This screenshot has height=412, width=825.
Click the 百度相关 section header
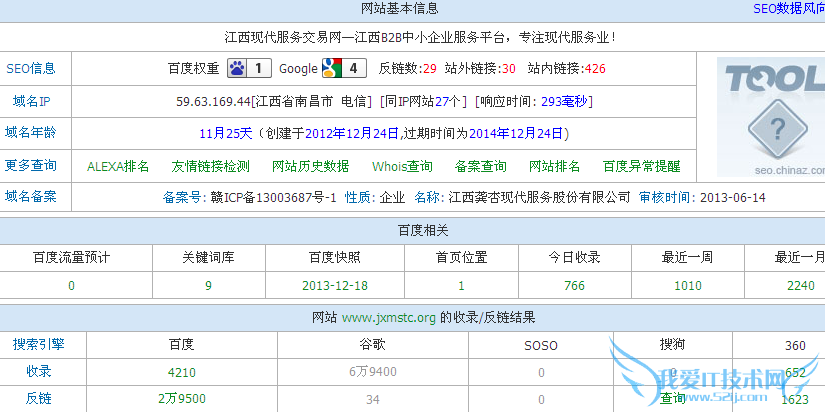pyautogui.click(x=422, y=230)
